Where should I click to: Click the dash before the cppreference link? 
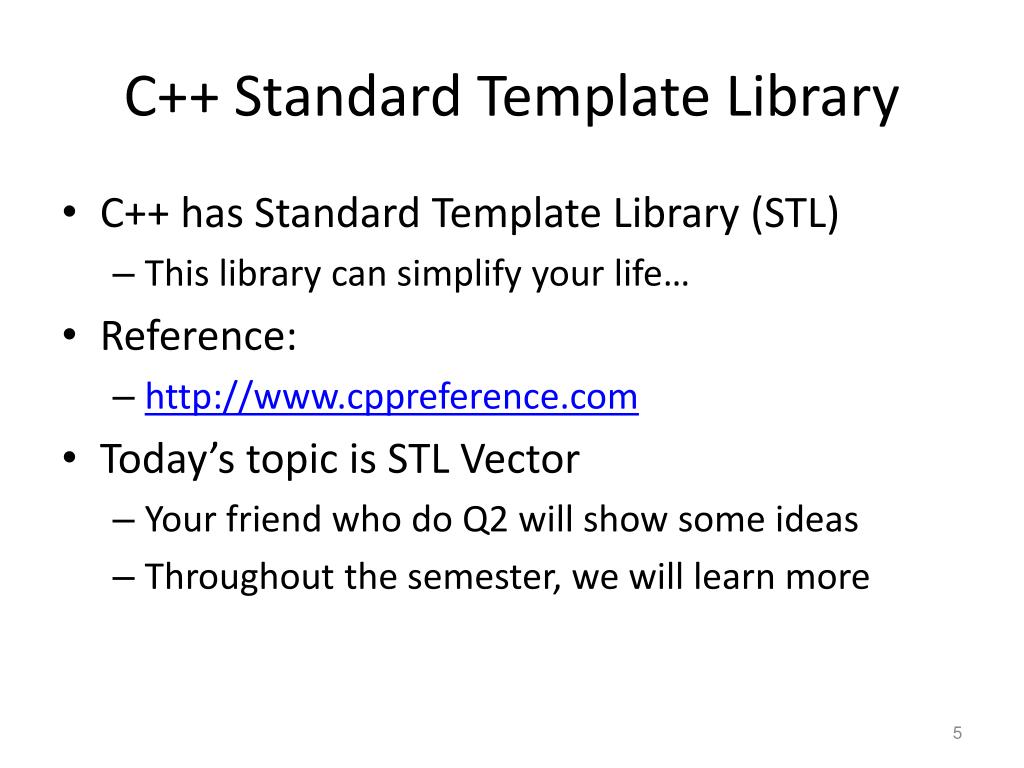(x=123, y=398)
